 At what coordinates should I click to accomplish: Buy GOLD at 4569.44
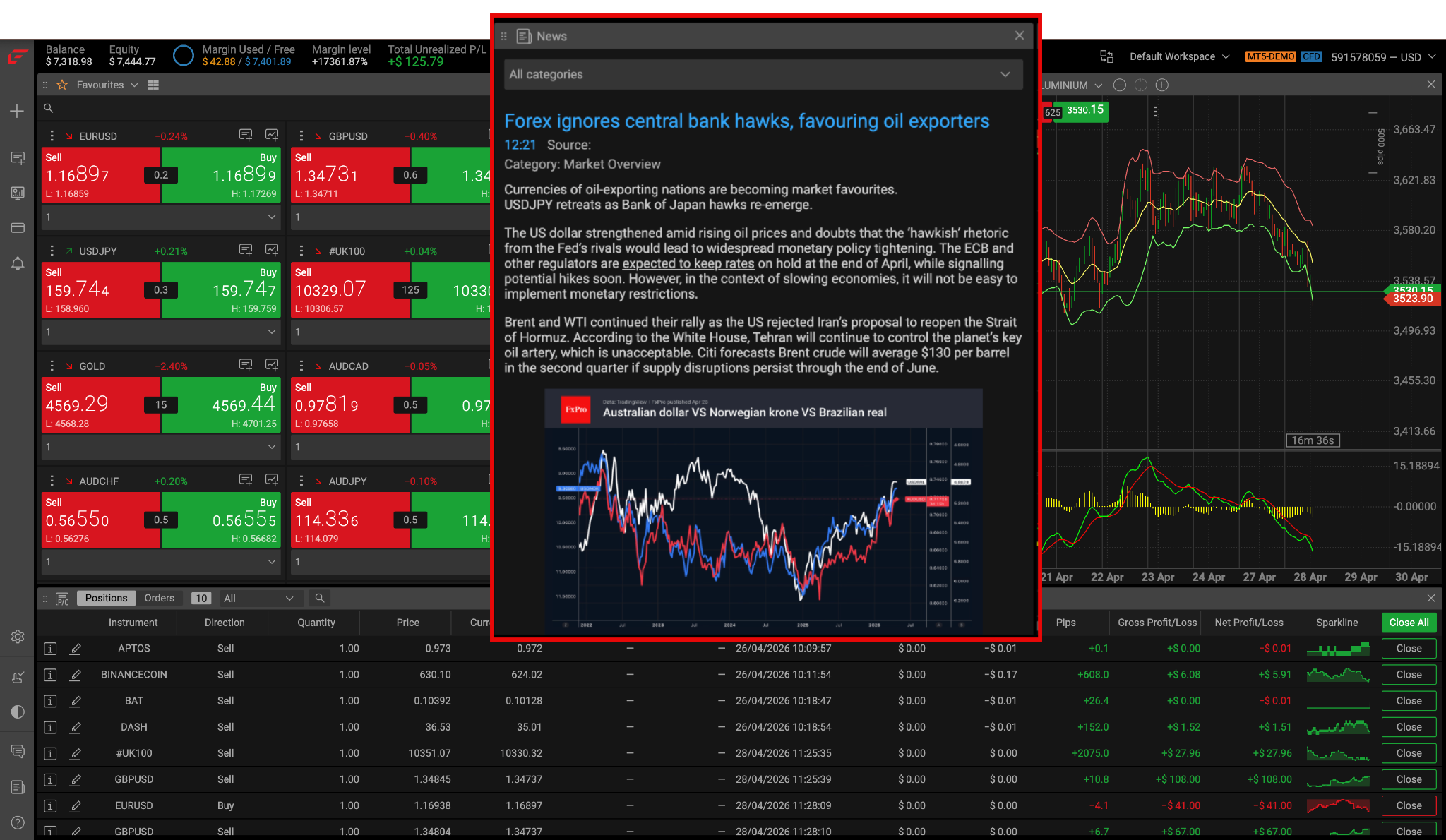pos(221,405)
